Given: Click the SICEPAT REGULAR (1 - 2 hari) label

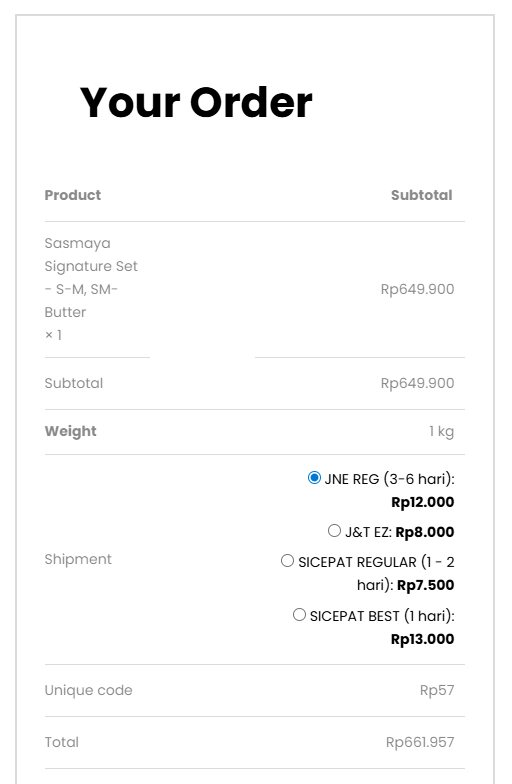Looking at the screenshot, I should coord(376,574).
